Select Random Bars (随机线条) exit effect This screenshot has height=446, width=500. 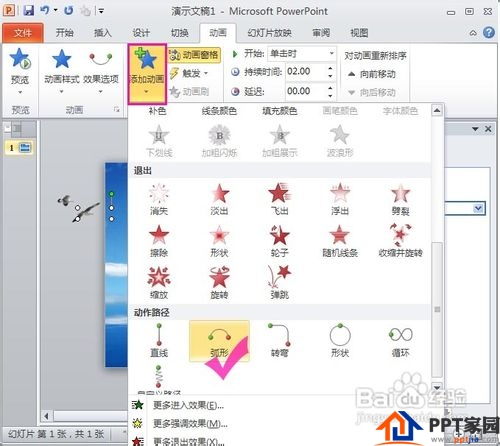(x=340, y=241)
